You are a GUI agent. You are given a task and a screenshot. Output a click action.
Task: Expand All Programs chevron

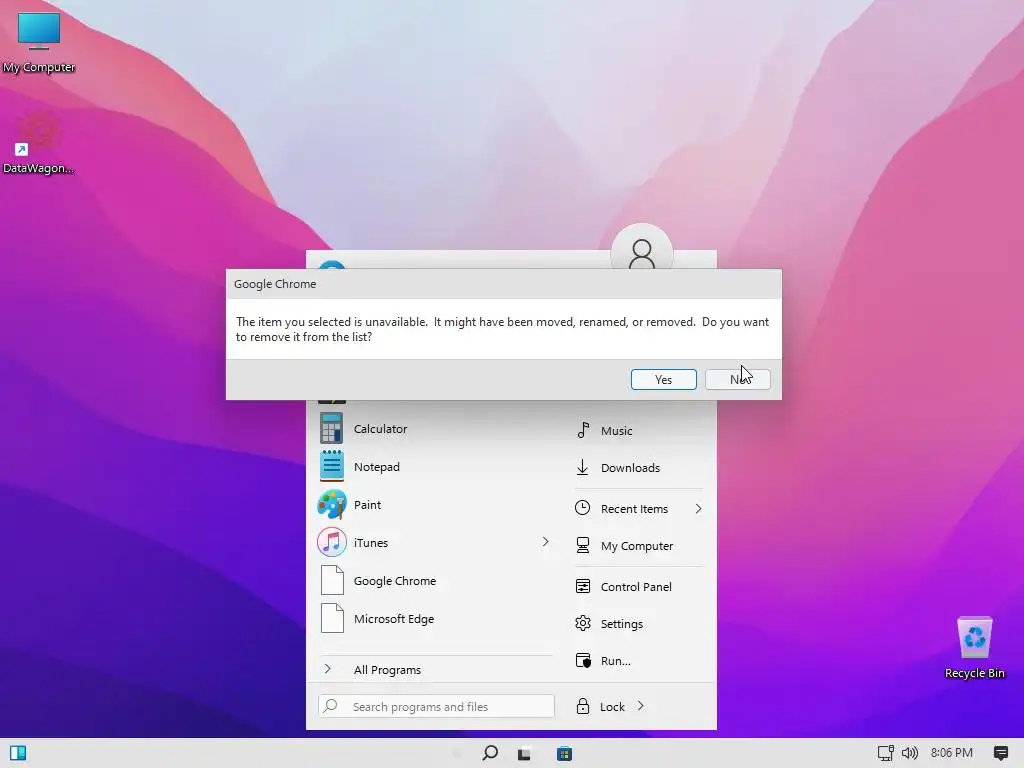click(328, 669)
